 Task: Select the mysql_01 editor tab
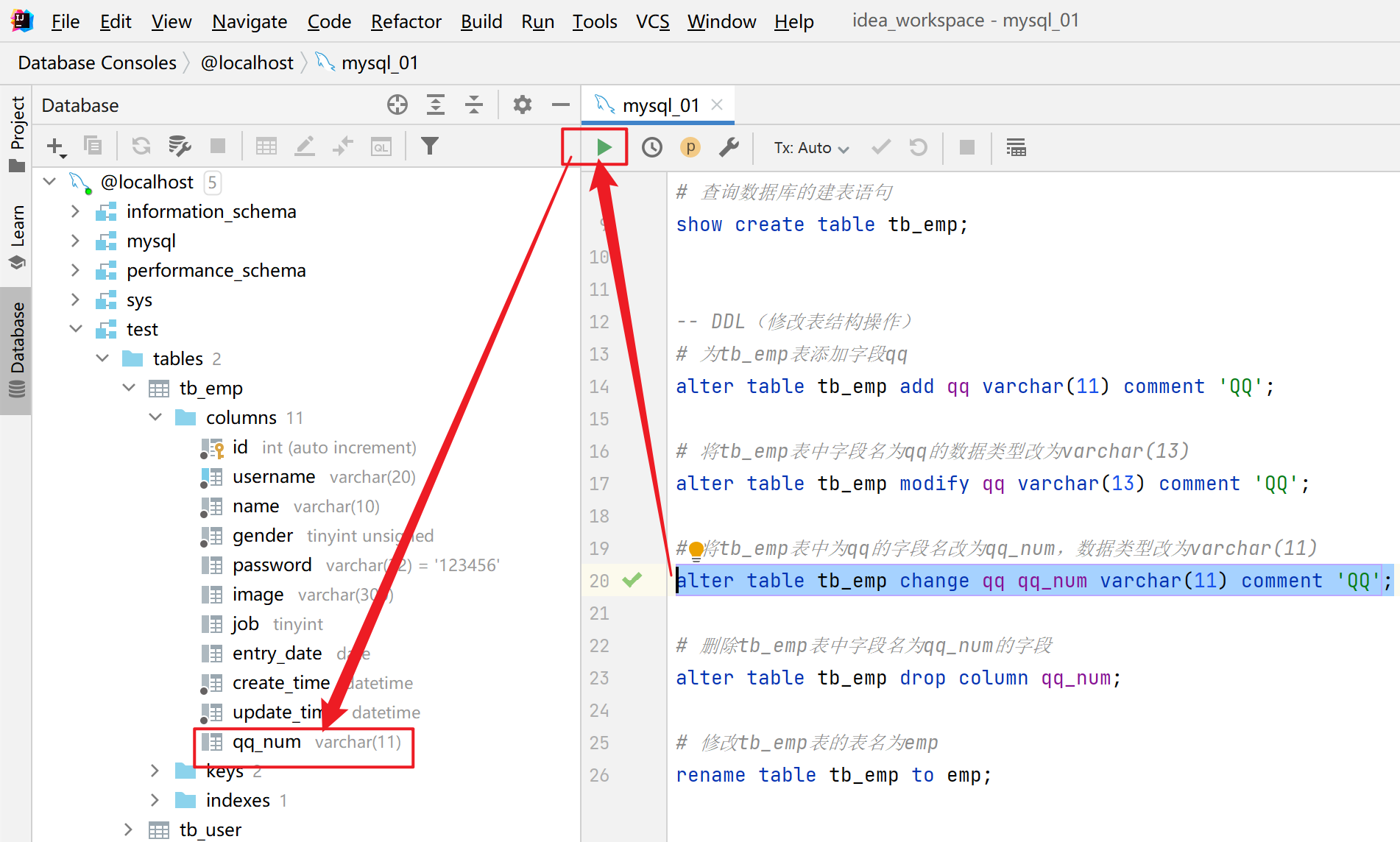pyautogui.click(x=660, y=105)
